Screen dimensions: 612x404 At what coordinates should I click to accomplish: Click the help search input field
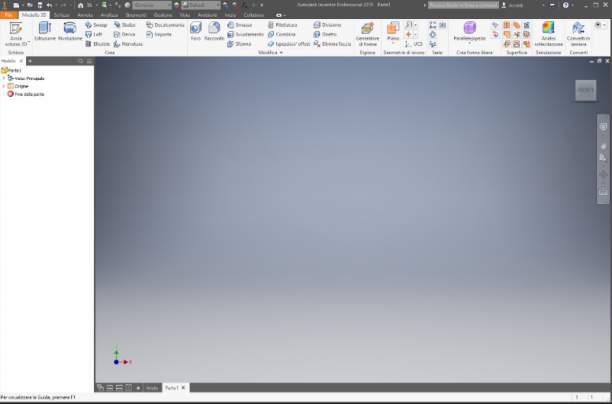click(463, 5)
